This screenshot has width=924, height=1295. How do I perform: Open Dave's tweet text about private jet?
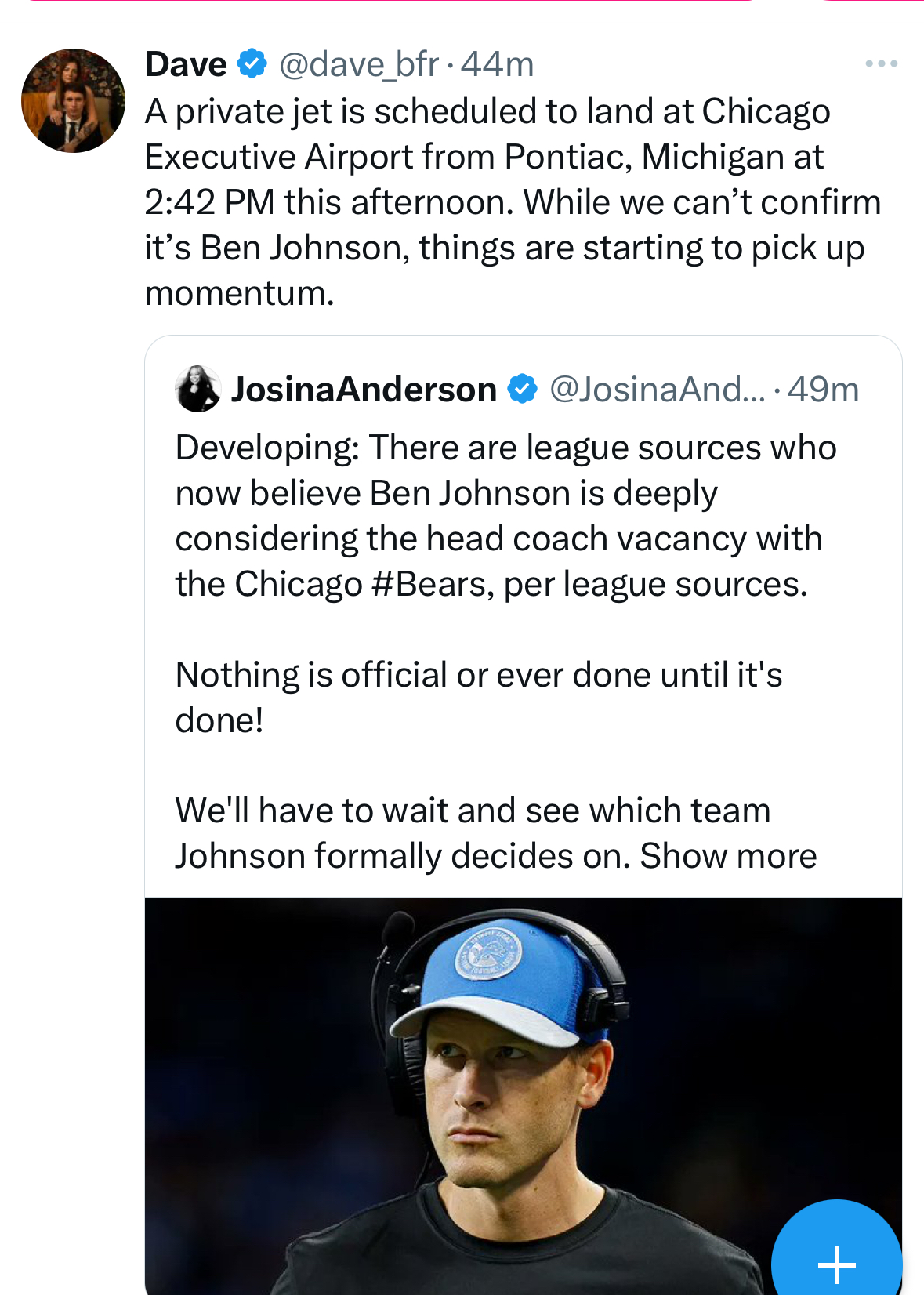(x=513, y=202)
